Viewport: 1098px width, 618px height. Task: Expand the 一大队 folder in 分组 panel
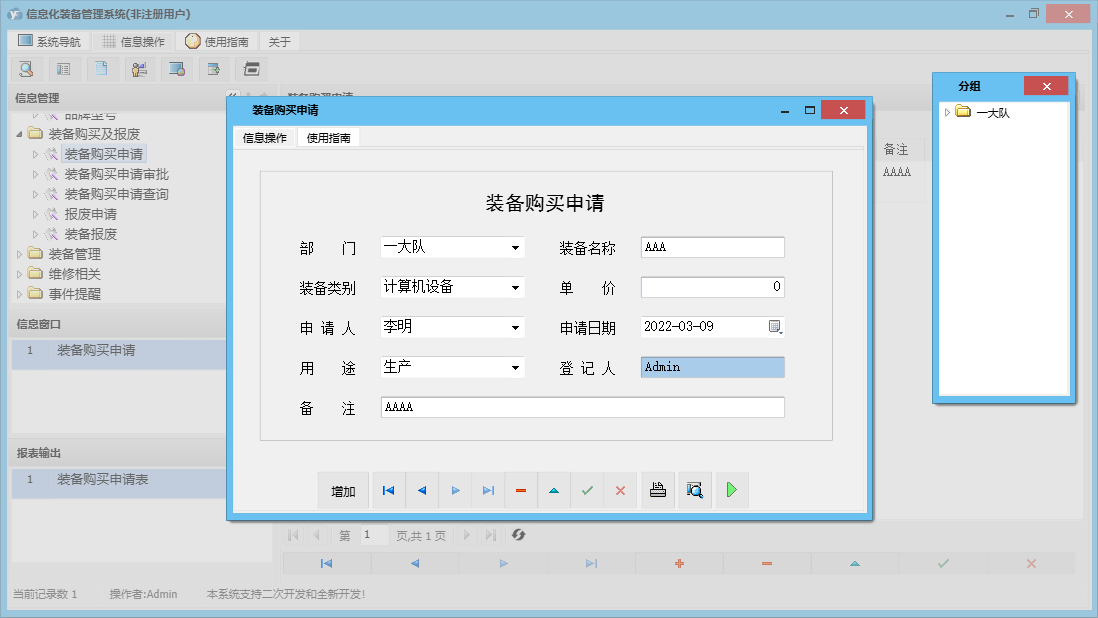pos(947,112)
